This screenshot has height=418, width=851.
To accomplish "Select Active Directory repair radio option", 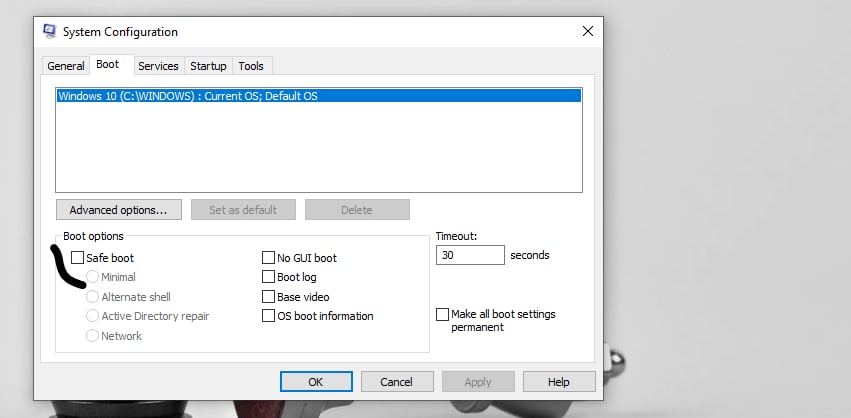I will coord(92,316).
